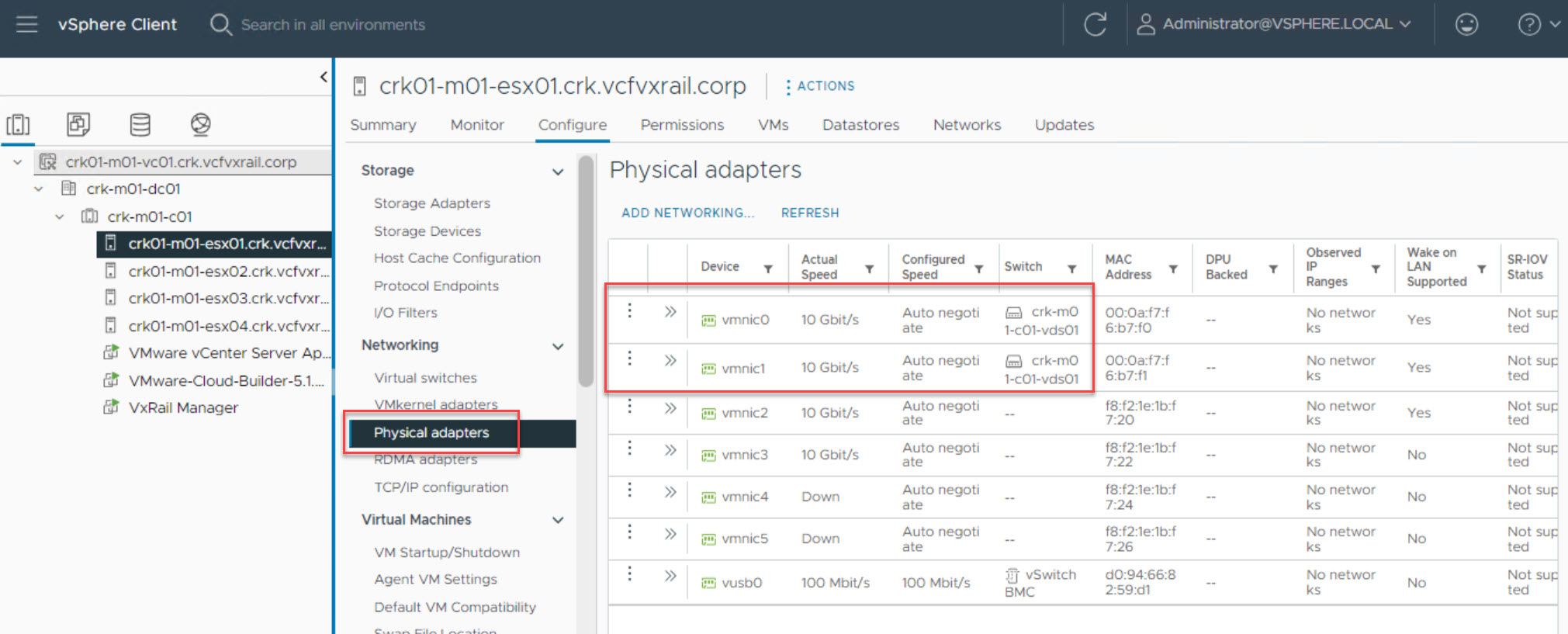Collapse the crk-m01-dc01 datacenter tree node

tap(39, 189)
